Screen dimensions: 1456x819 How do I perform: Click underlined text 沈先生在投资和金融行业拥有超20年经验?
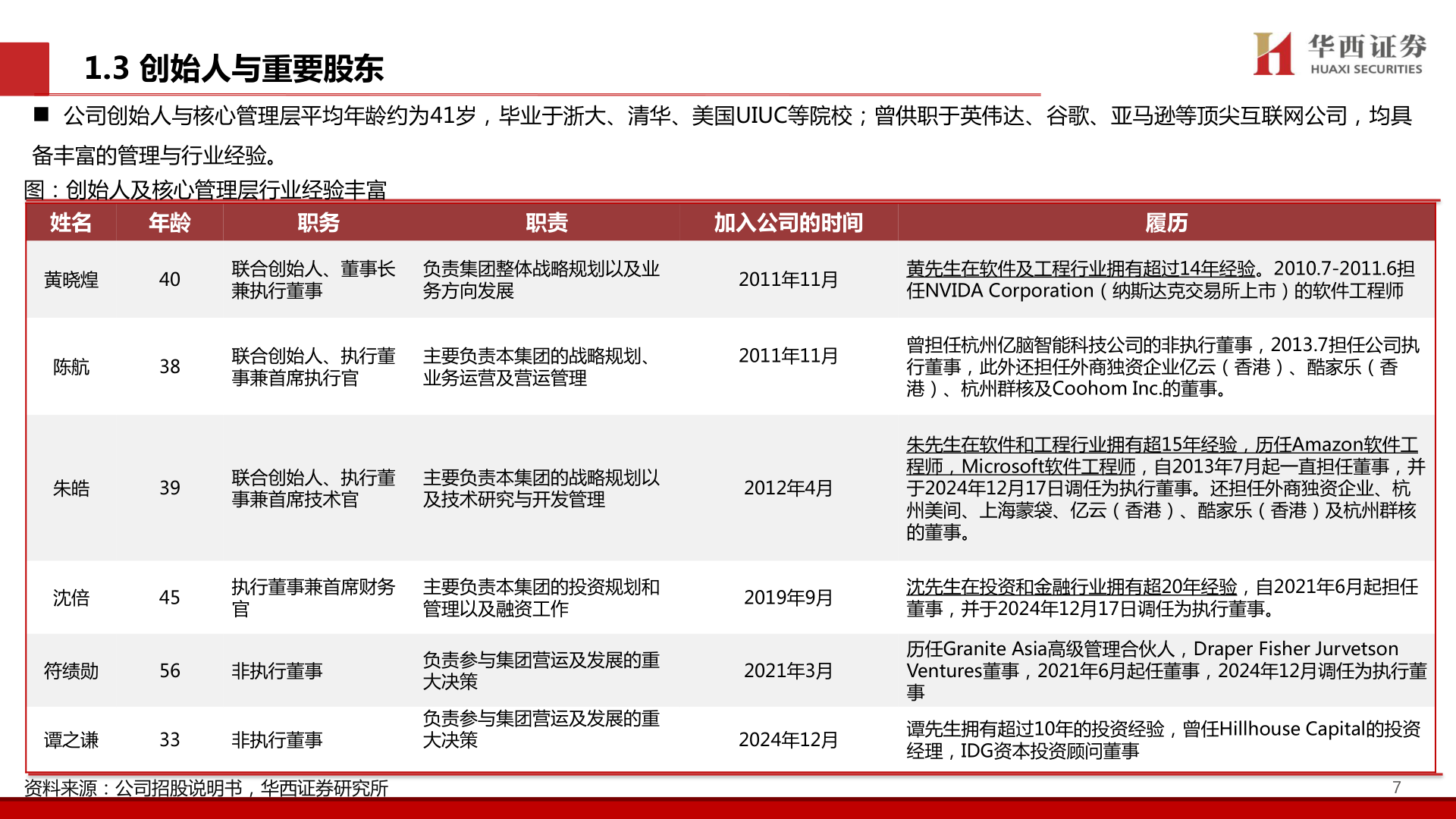coord(1072,587)
